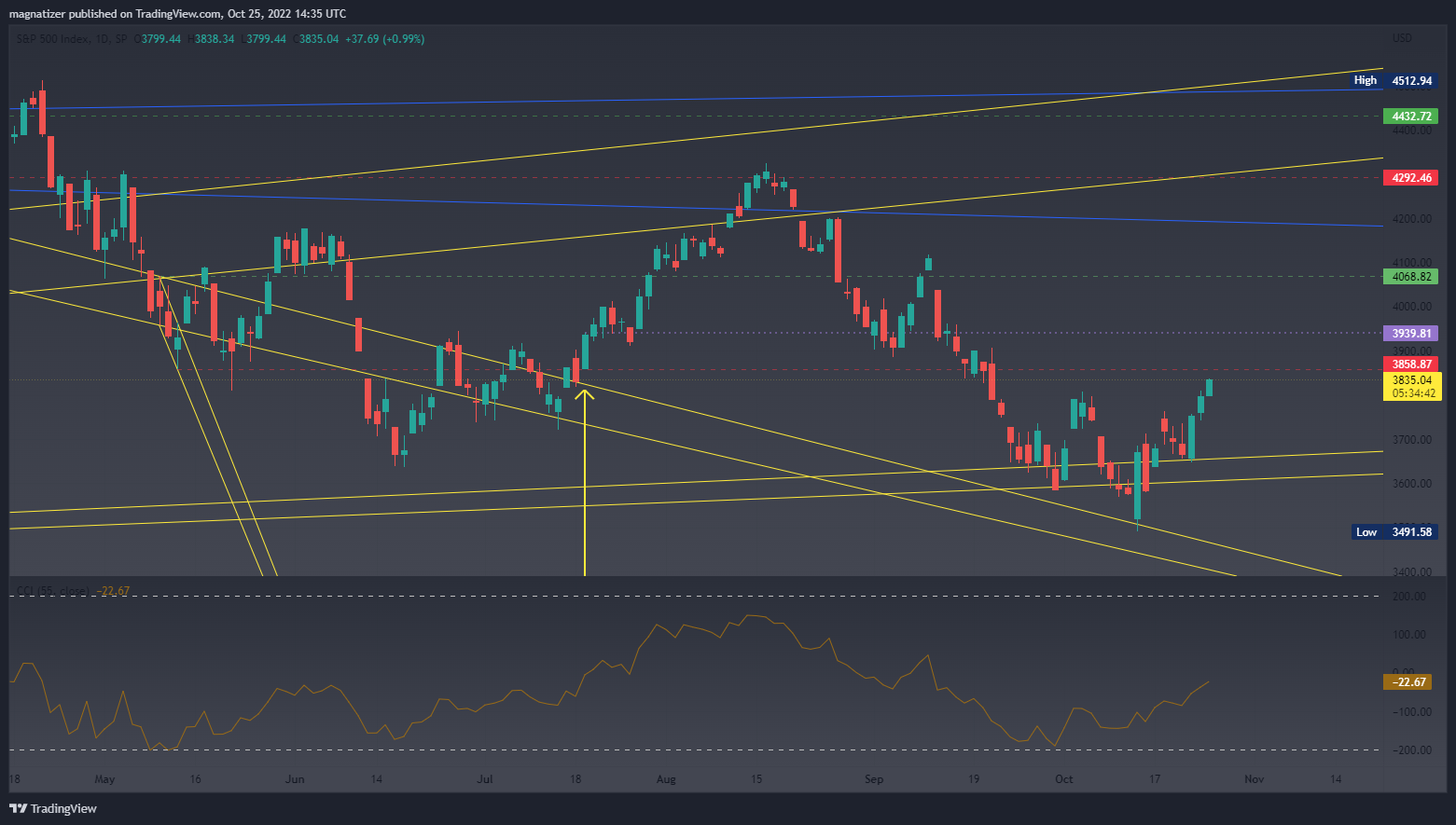The width and height of the screenshot is (1456, 825).
Task: Click the TradingView logo icon
Action: [x=18, y=808]
